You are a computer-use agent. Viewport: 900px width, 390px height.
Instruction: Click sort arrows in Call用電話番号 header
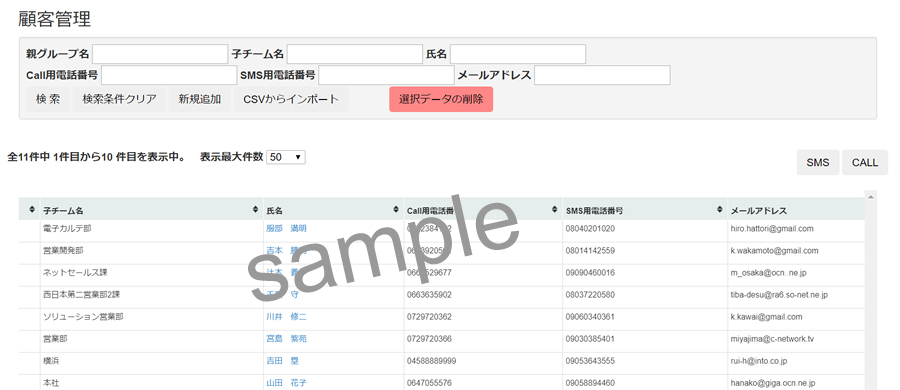point(554,210)
